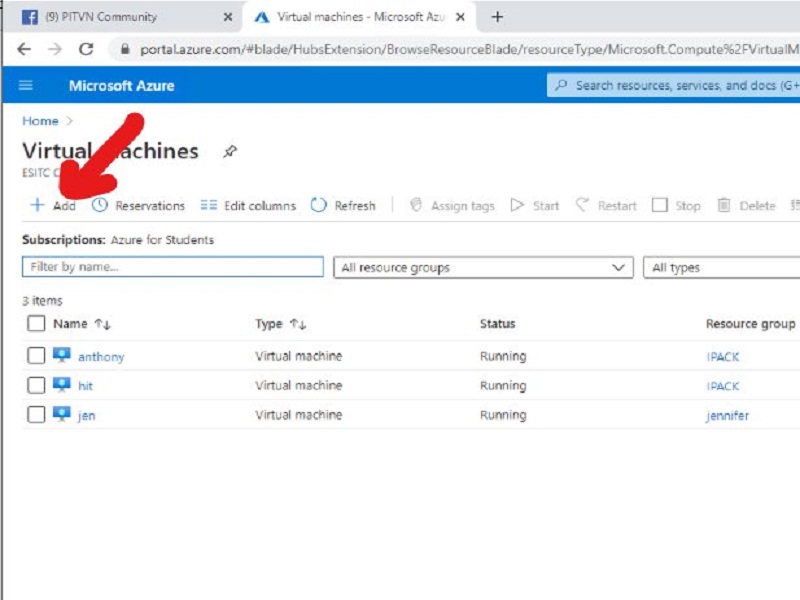Click the Refresh circular arrow icon
The width and height of the screenshot is (800, 600).
[318, 205]
